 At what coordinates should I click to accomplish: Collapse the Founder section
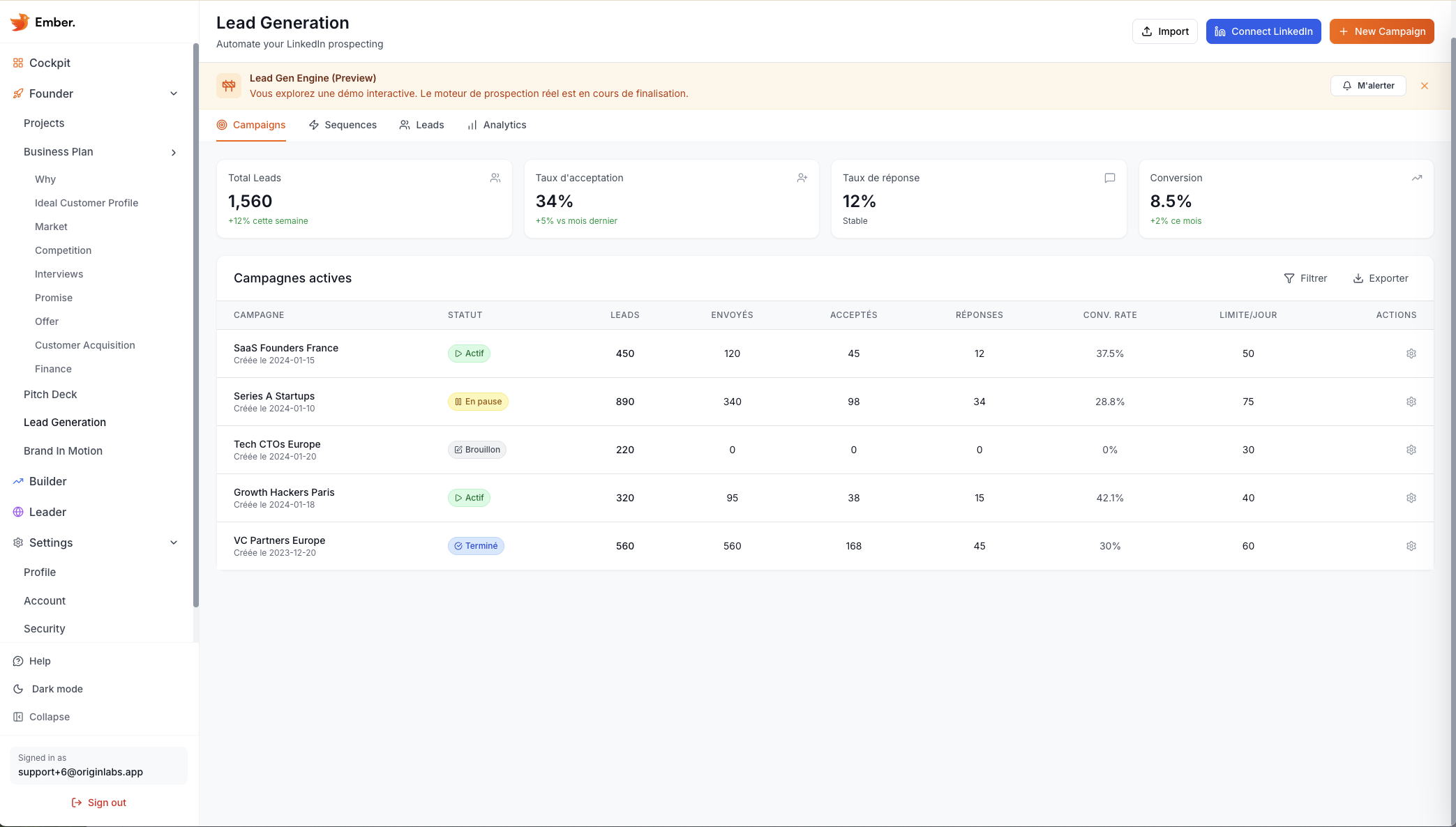(173, 93)
